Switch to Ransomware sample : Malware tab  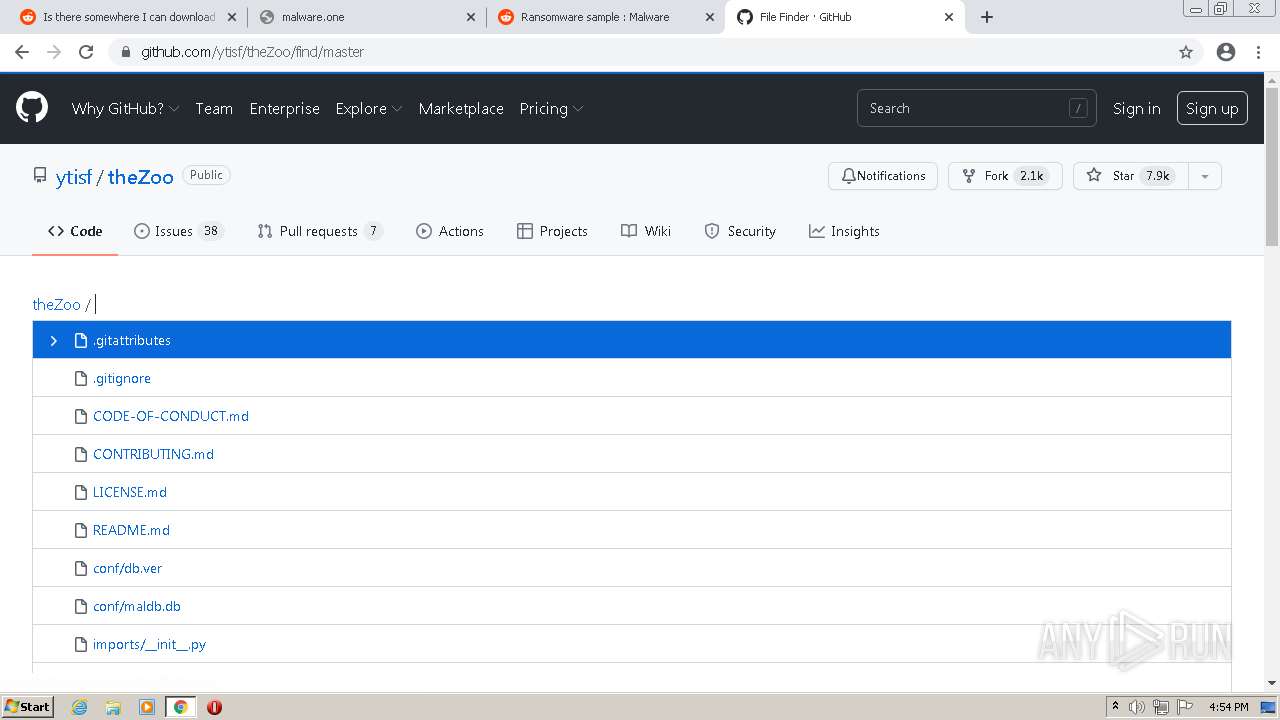(x=605, y=17)
